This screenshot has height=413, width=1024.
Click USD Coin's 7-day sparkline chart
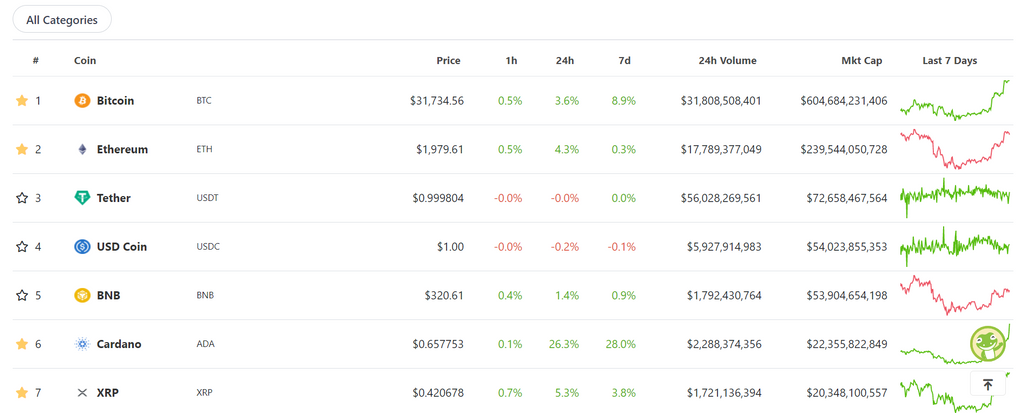955,246
